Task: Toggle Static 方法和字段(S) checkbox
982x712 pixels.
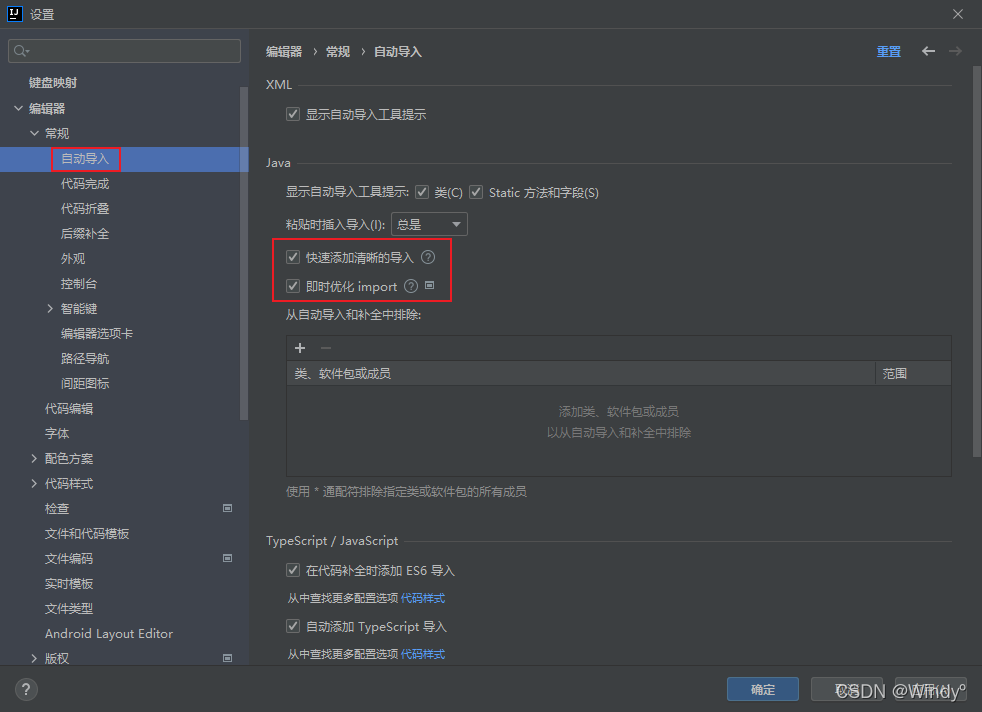Action: (476, 192)
